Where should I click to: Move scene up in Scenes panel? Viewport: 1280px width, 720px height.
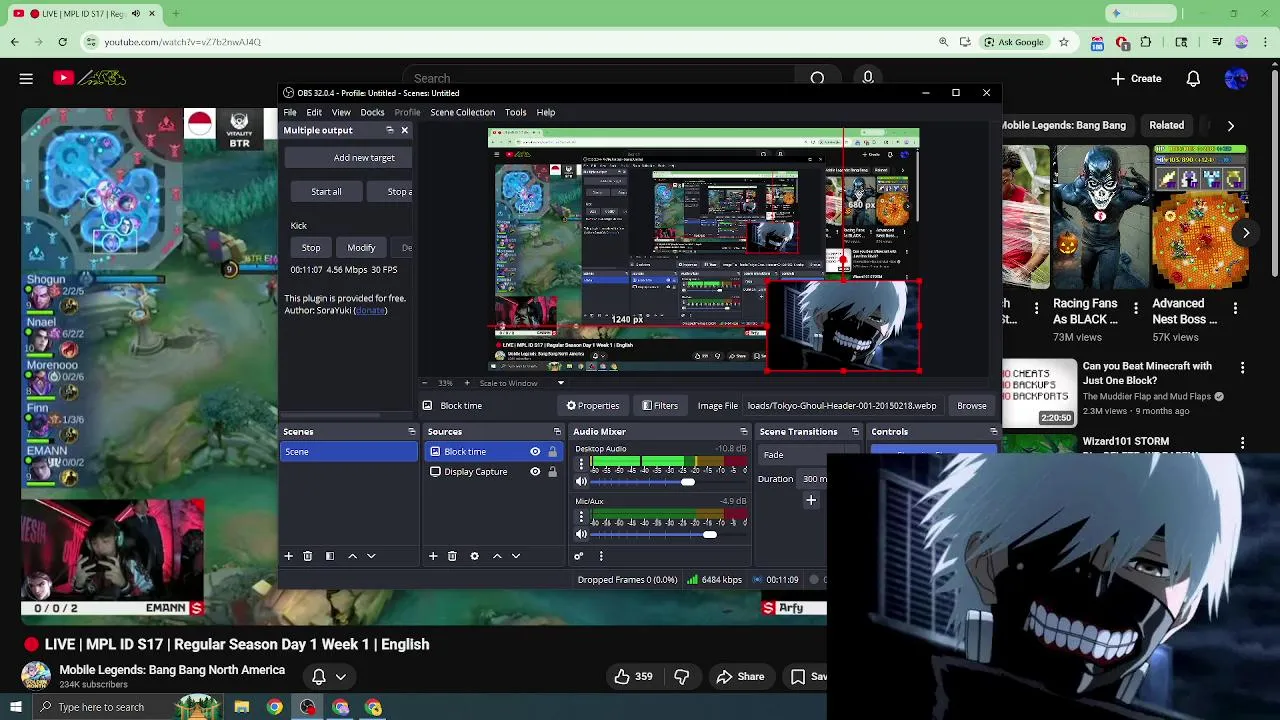point(352,556)
